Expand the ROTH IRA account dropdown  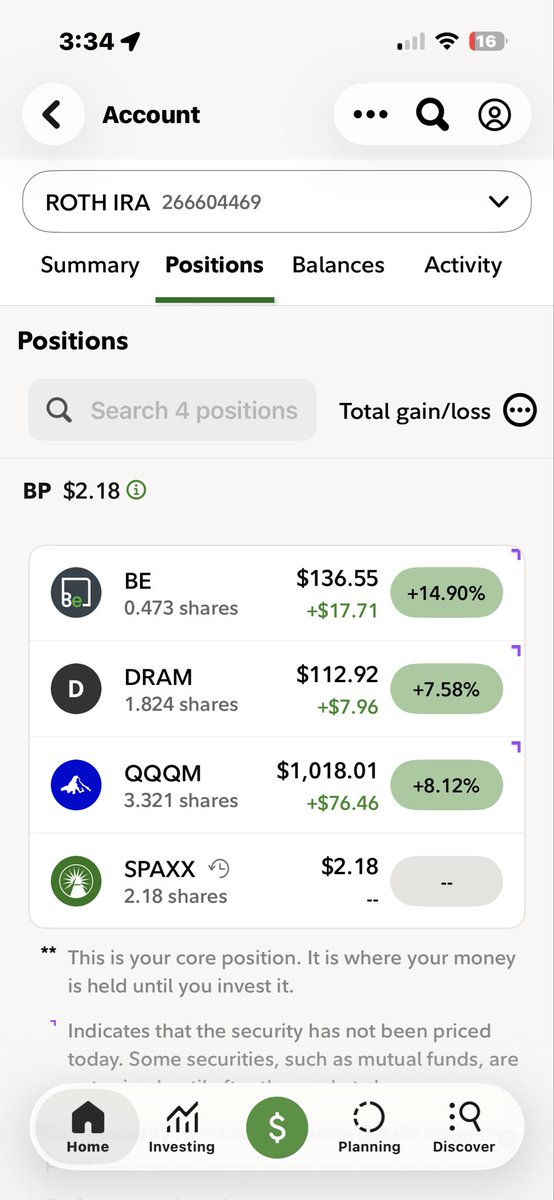coord(277,202)
